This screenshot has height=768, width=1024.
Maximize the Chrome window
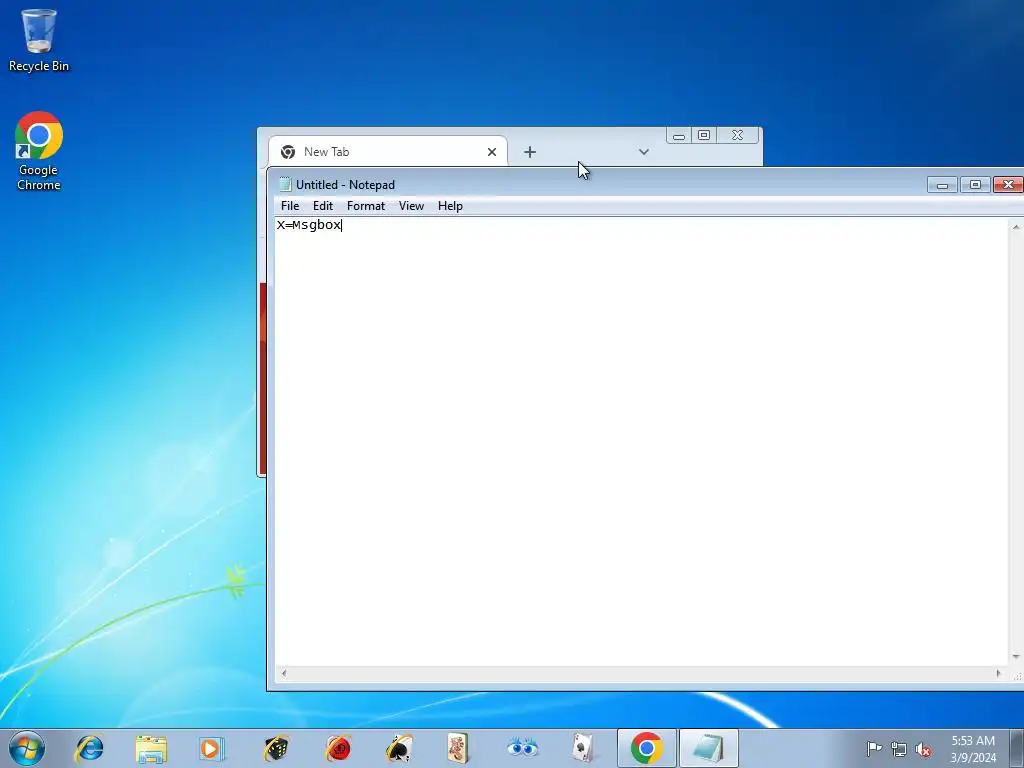(x=704, y=135)
